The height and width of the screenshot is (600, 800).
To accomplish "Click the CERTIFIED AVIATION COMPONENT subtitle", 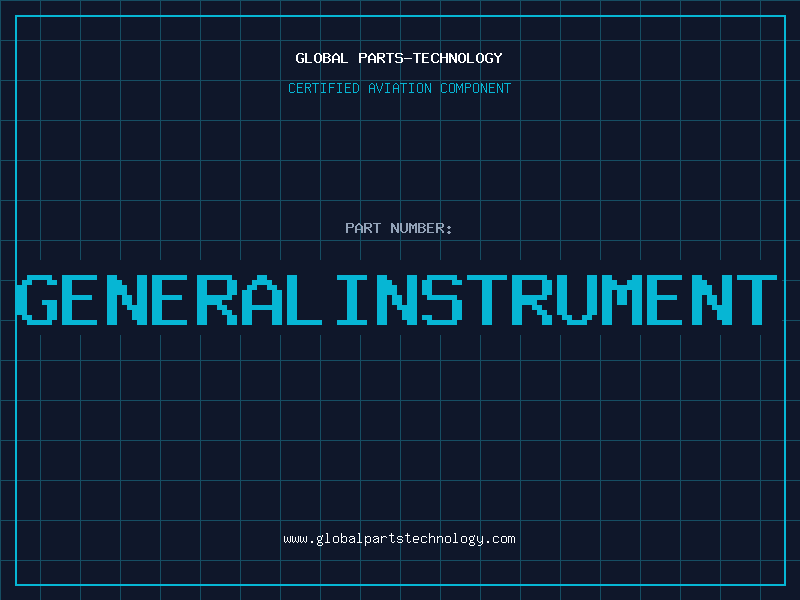I will pos(399,88).
